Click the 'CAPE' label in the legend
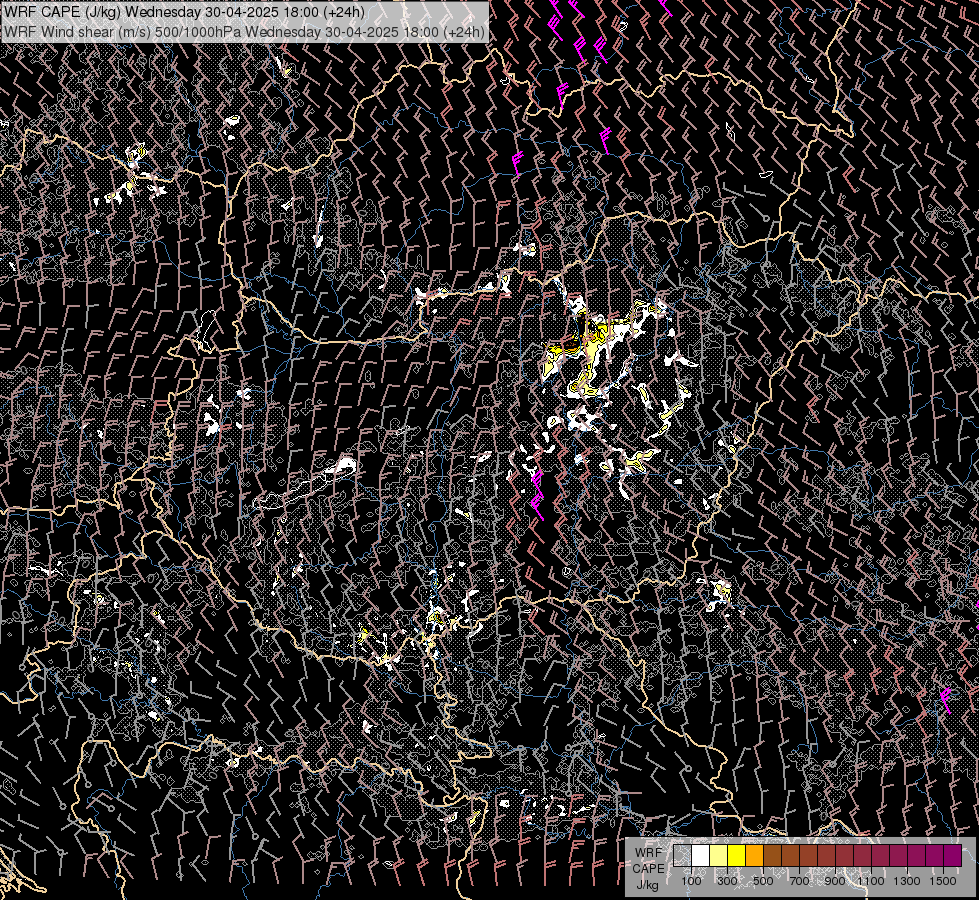 (x=648, y=868)
